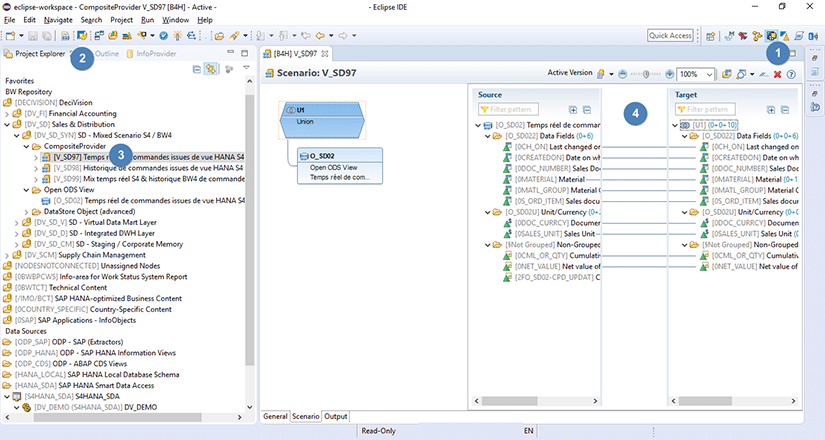Click the zoom in plus icon

click(x=669, y=74)
